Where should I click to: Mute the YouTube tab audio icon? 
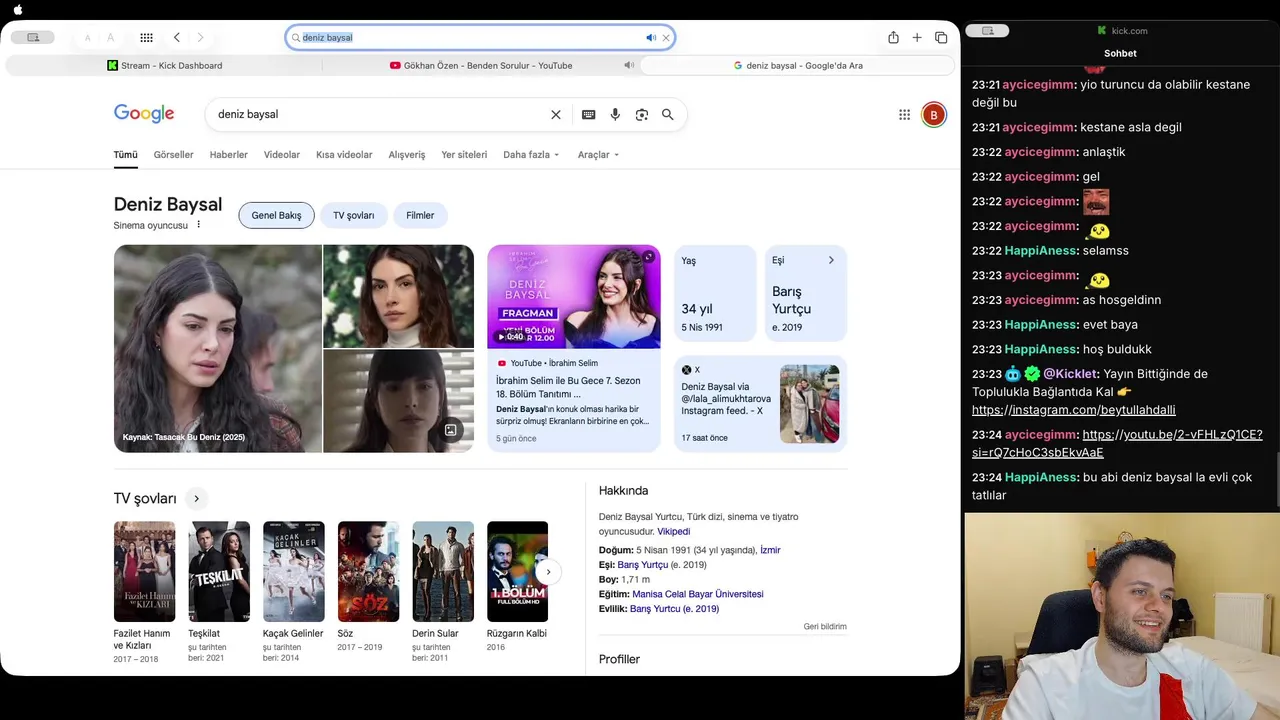coord(629,65)
